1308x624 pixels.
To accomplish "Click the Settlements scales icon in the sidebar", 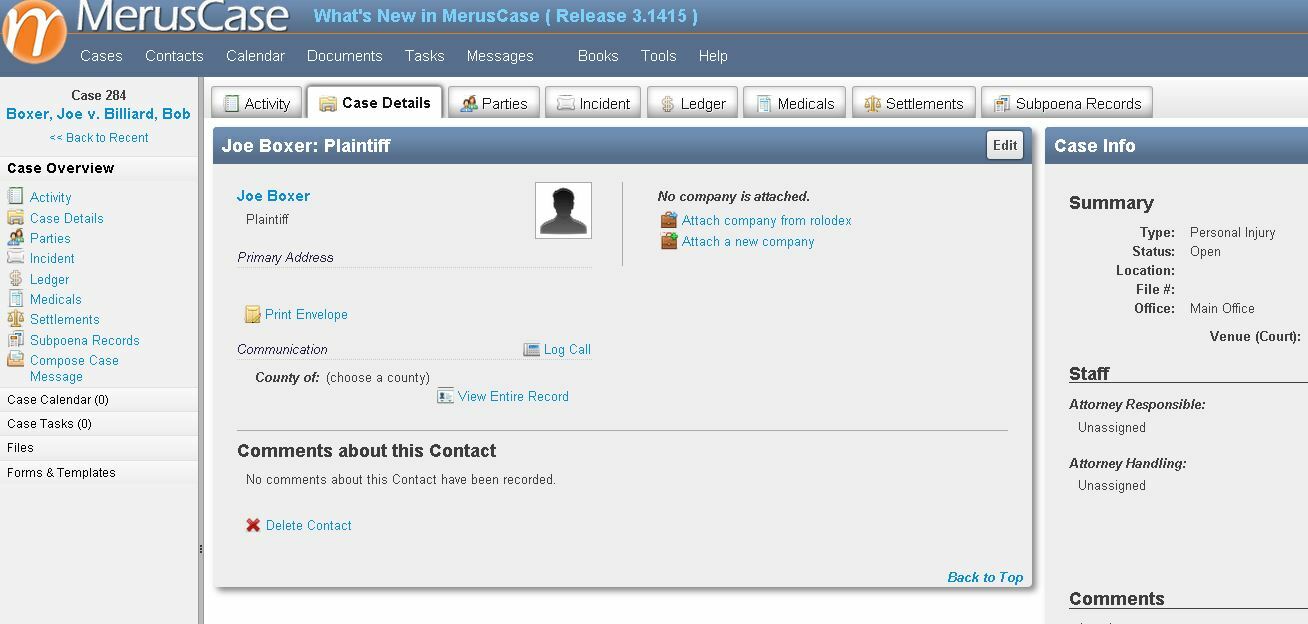I will (x=14, y=320).
